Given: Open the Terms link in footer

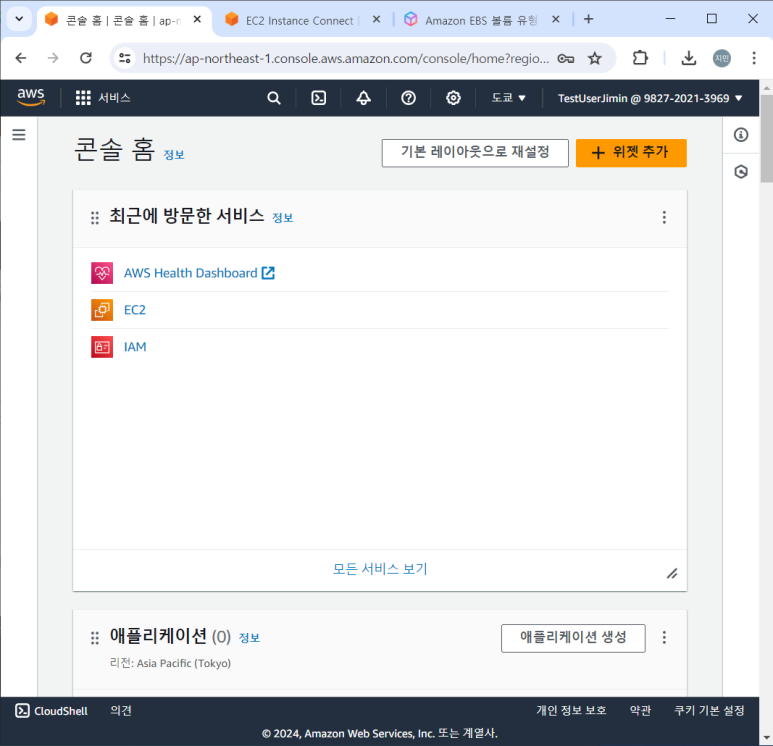Looking at the screenshot, I should (x=640, y=710).
